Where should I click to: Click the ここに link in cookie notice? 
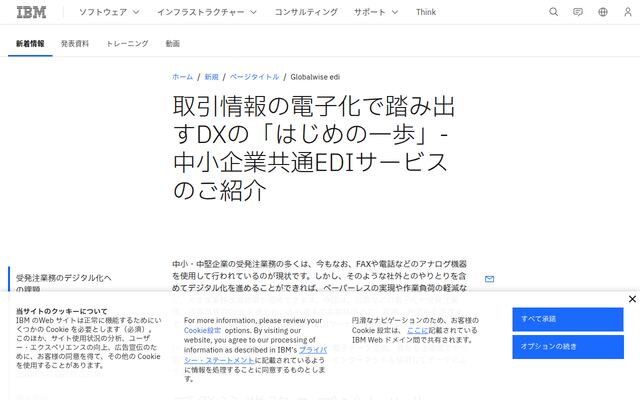(x=418, y=330)
